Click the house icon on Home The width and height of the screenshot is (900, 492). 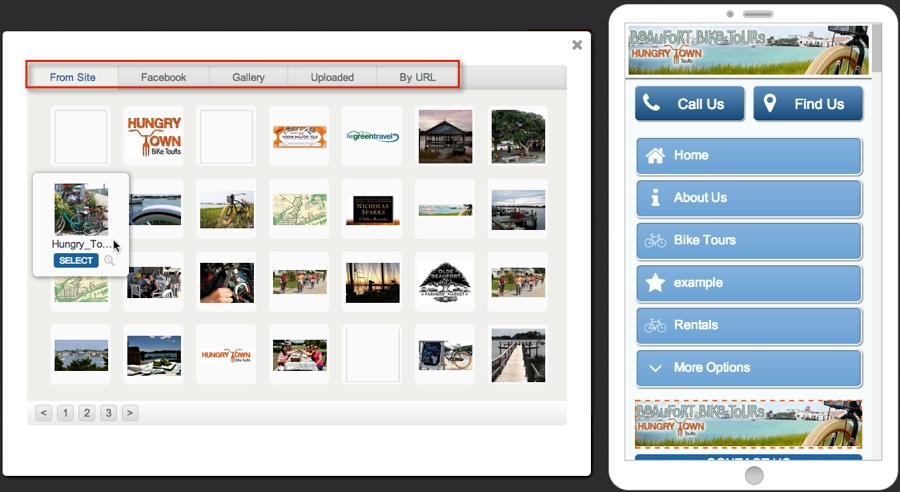[655, 155]
